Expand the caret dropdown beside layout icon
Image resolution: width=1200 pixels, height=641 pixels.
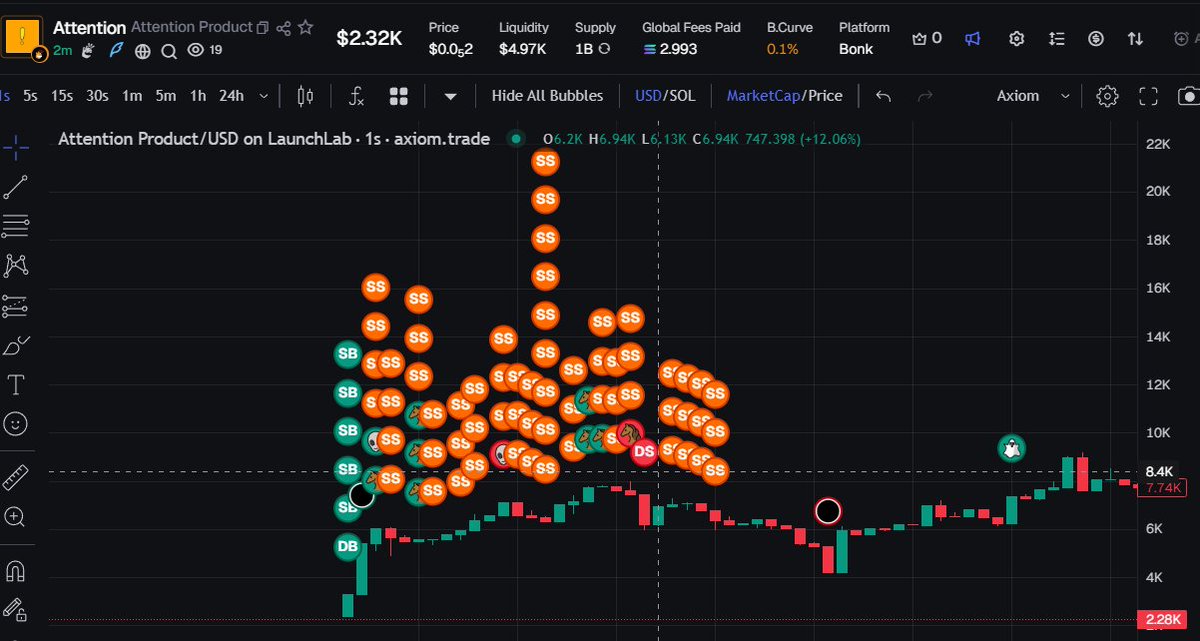coord(450,96)
